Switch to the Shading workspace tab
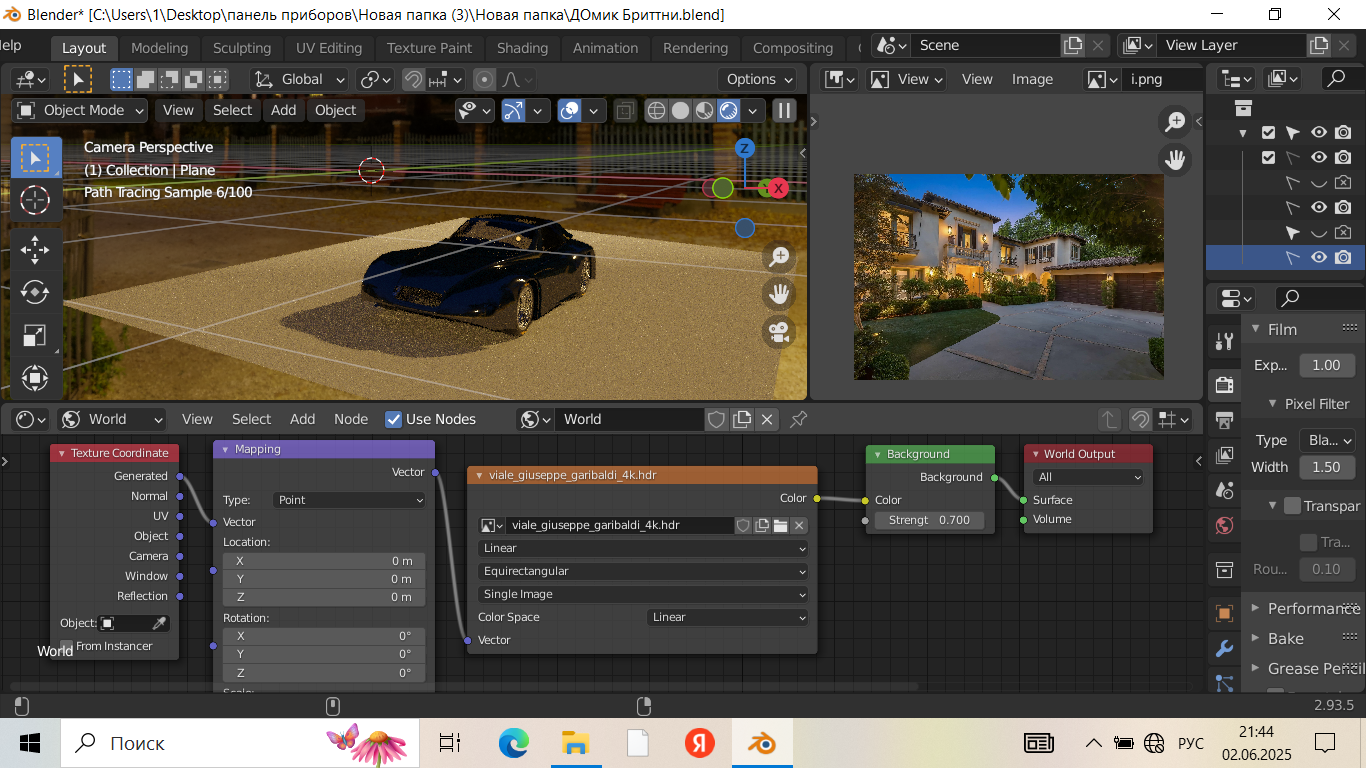Image resolution: width=1366 pixels, height=768 pixels. click(x=522, y=48)
